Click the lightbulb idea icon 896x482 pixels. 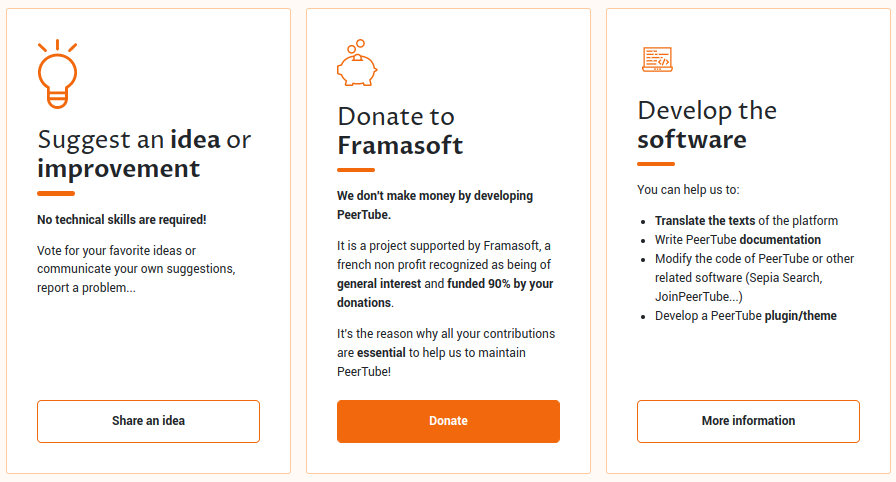click(57, 74)
